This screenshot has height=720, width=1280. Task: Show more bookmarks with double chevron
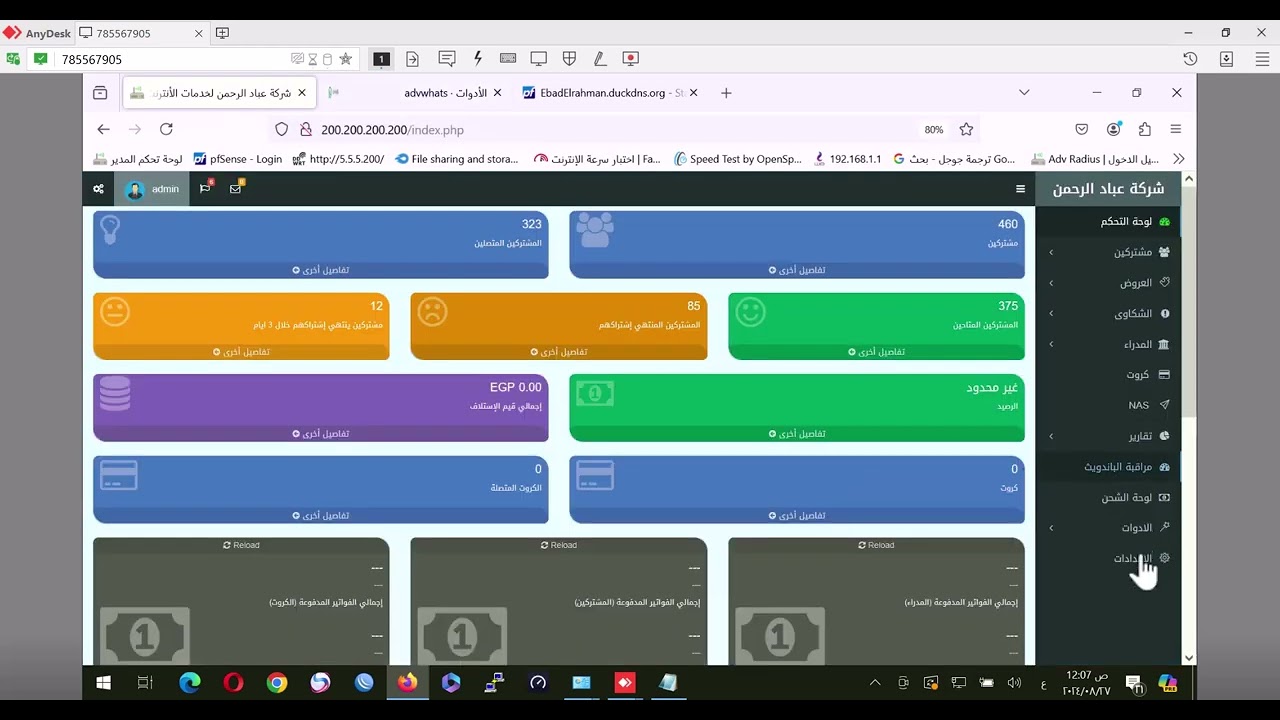1179,159
